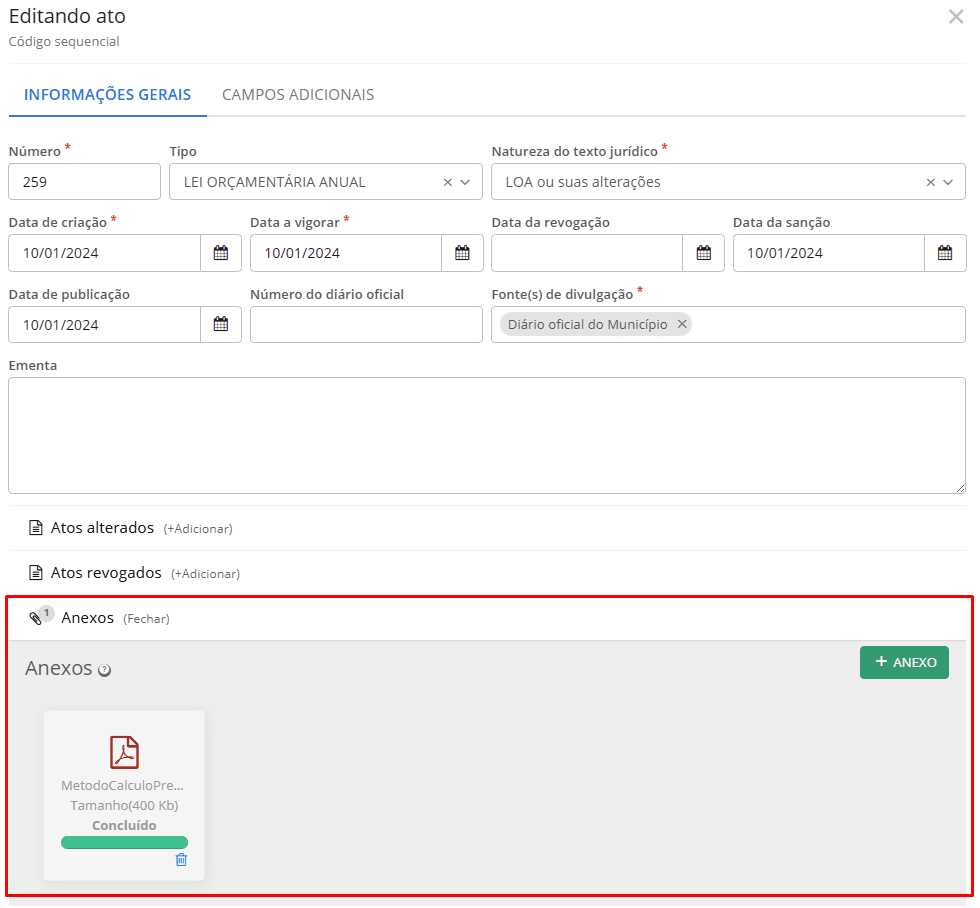The width and height of the screenshot is (980, 908).
Task: Click into the Ementa text area
Action: pos(486,435)
